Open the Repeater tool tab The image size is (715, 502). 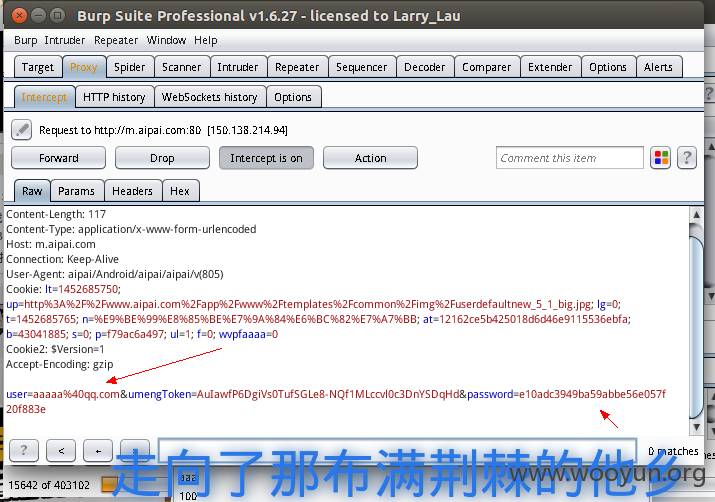(x=297, y=67)
